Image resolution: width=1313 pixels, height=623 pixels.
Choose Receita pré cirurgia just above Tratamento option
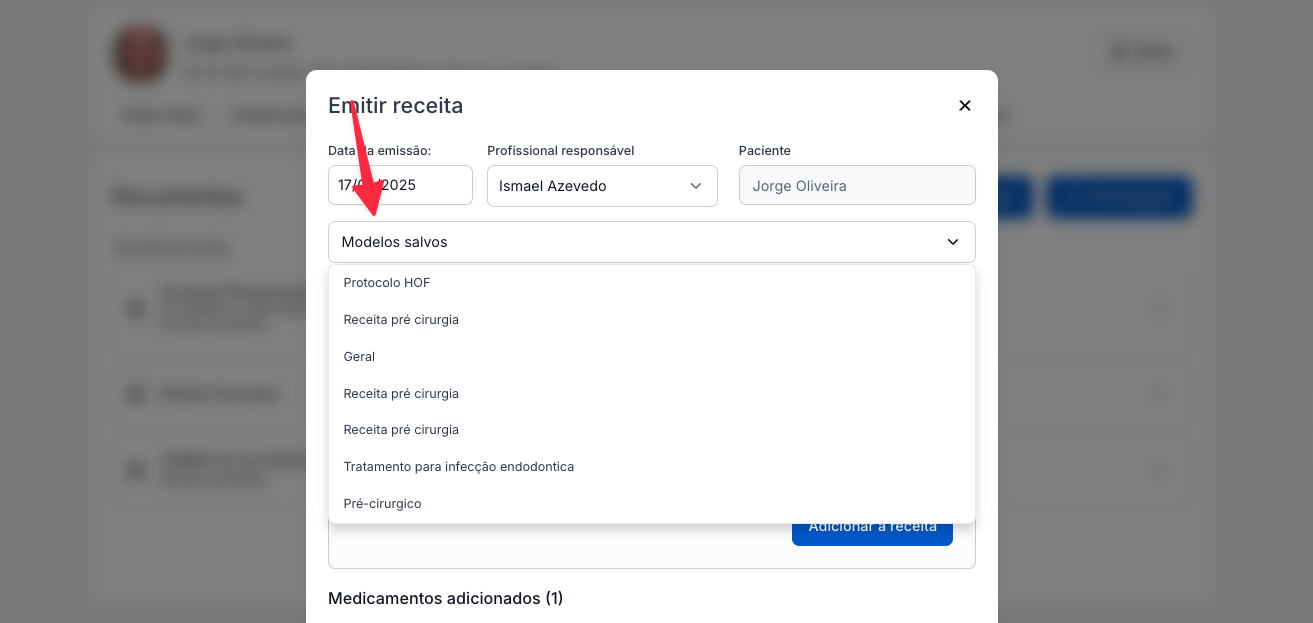(x=401, y=430)
